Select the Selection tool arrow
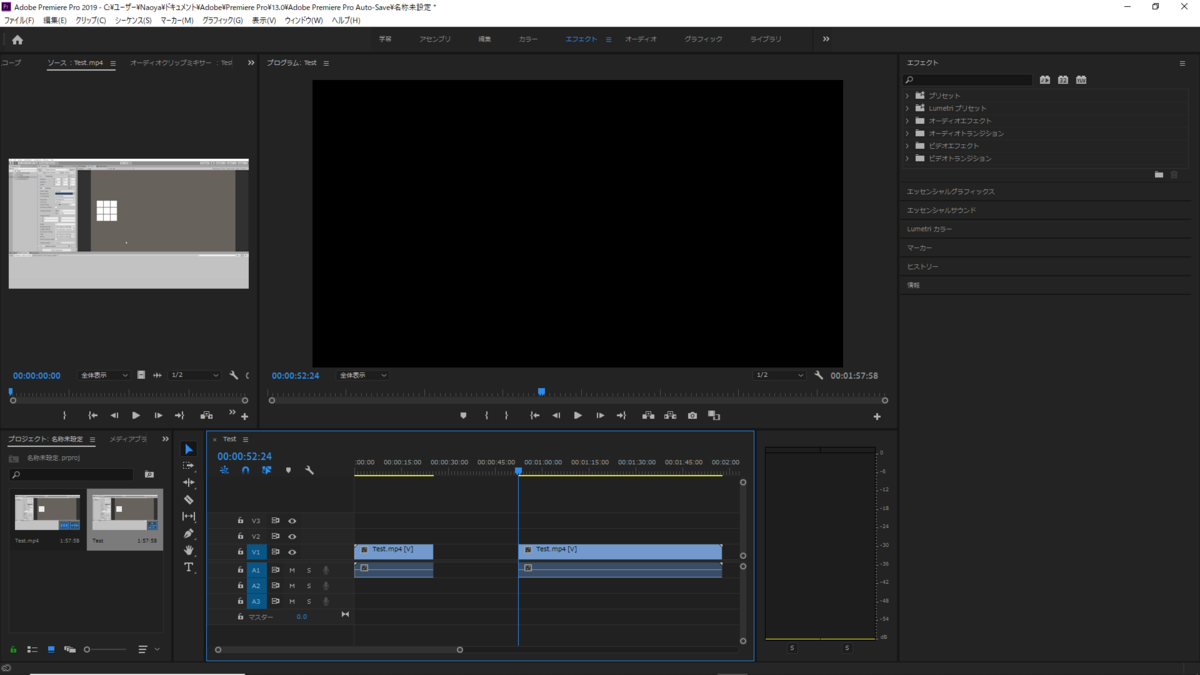1200x675 pixels. 189,449
